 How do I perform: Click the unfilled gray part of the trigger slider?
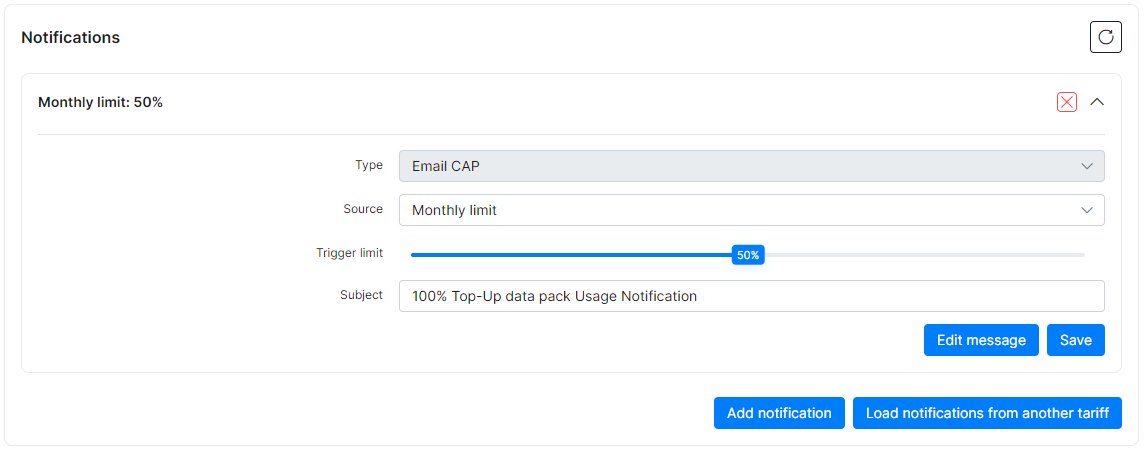coord(924,255)
